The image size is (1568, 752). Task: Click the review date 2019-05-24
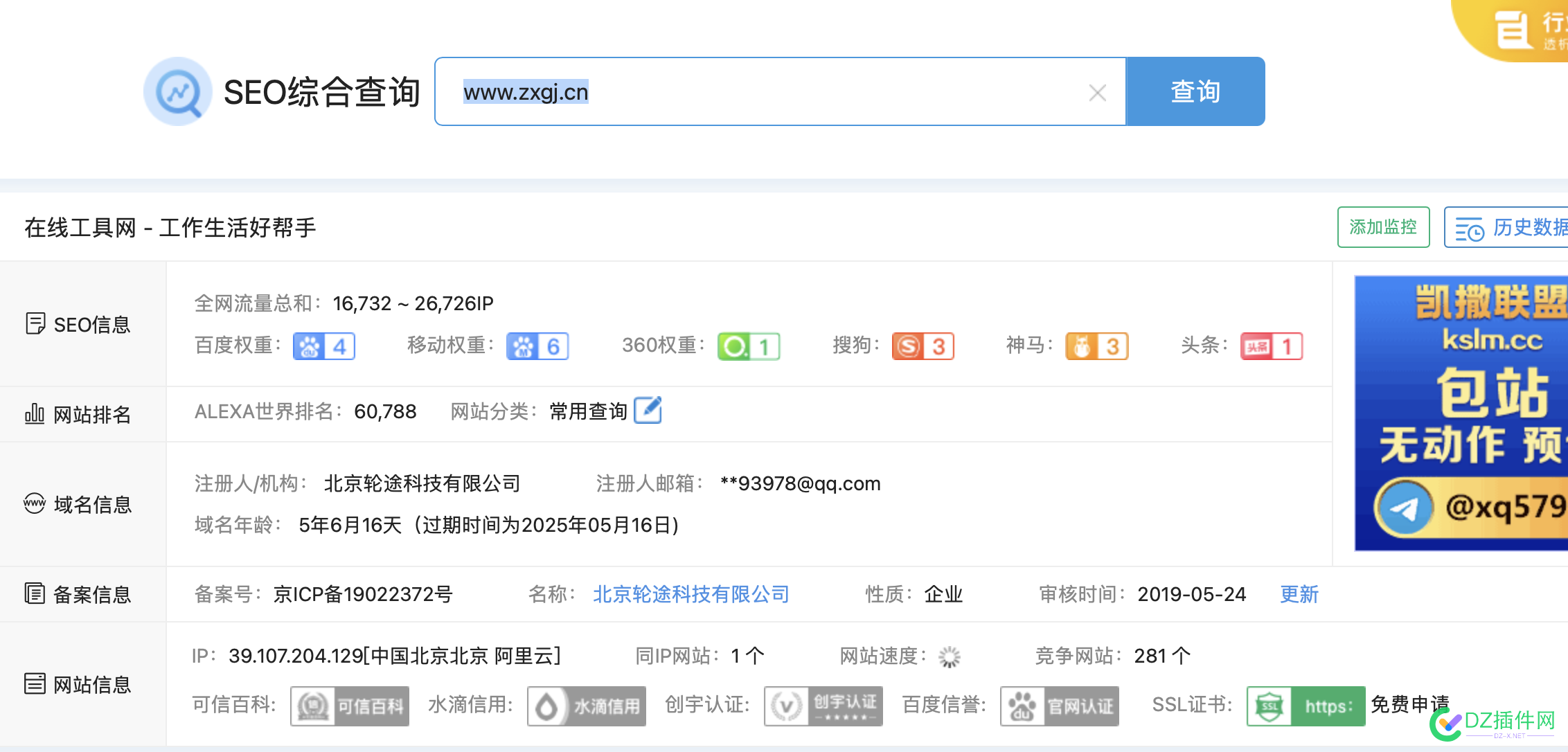pos(1192,594)
